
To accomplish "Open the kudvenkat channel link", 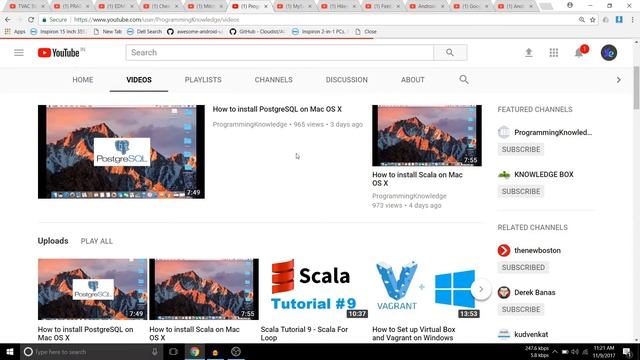I will coord(531,334).
